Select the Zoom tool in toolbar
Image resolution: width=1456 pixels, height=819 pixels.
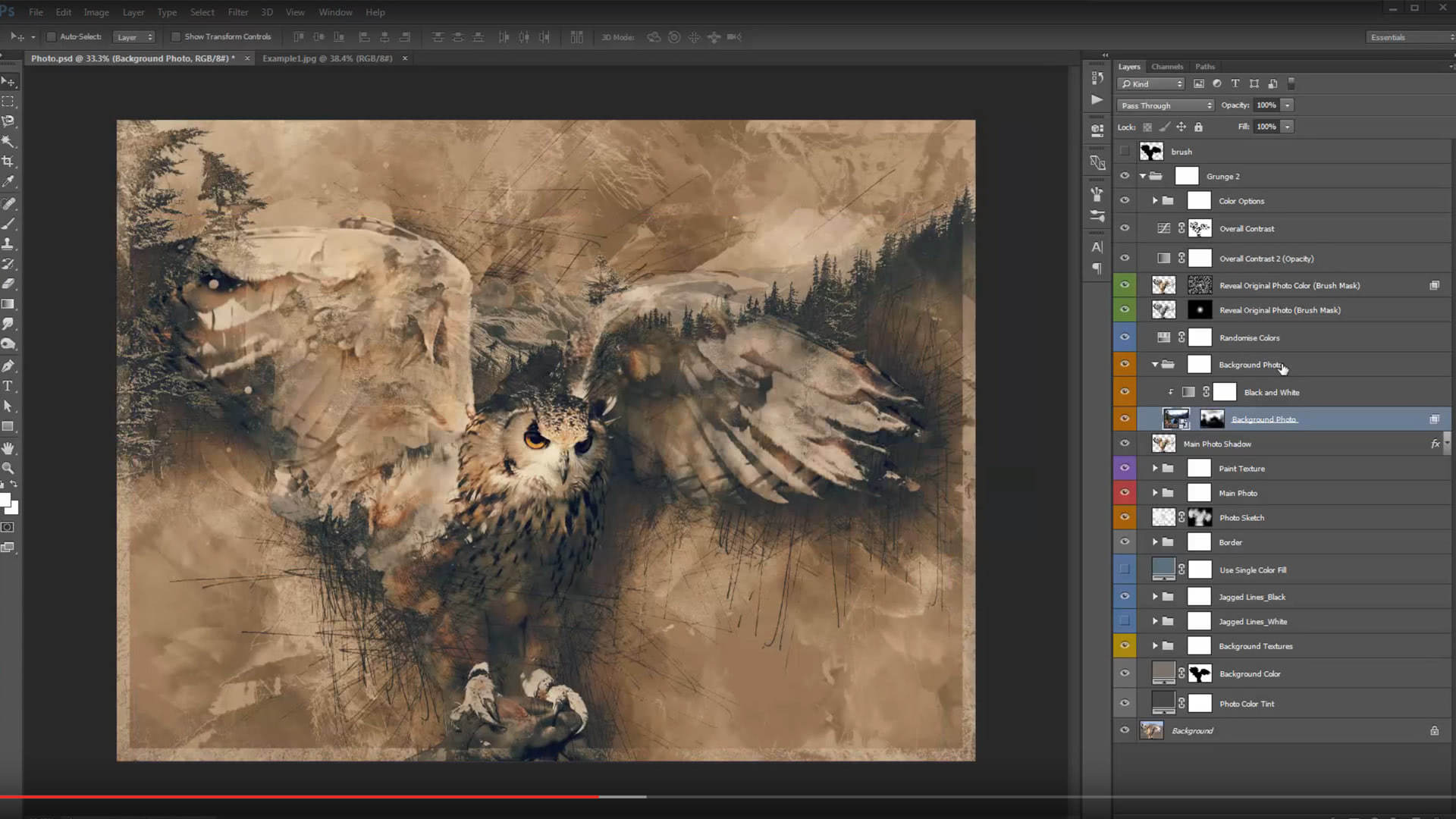[8, 468]
